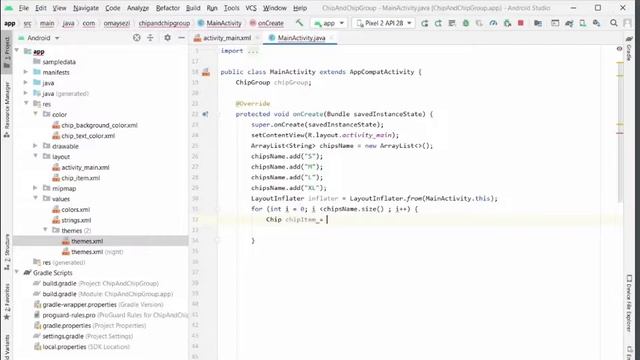The image size is (640, 360).
Task: Toggle the 2: Structure tool window
Action: coord(7,252)
